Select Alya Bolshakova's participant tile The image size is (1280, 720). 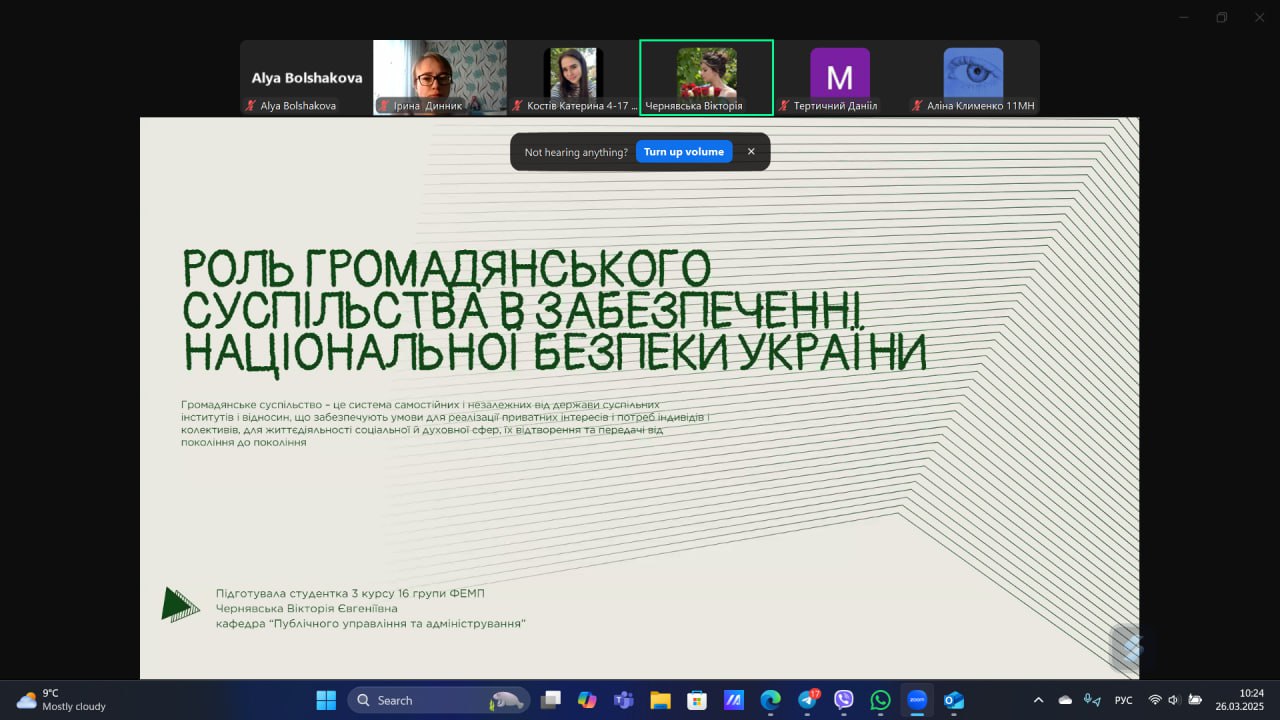(306, 78)
